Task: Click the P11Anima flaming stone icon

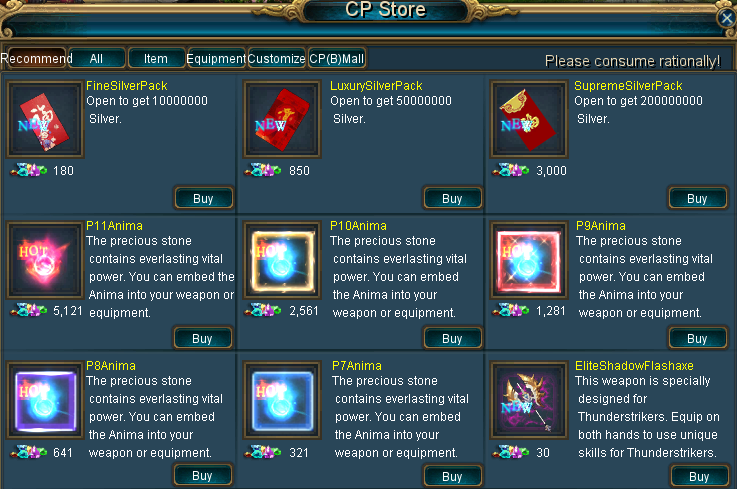Action: (45, 260)
